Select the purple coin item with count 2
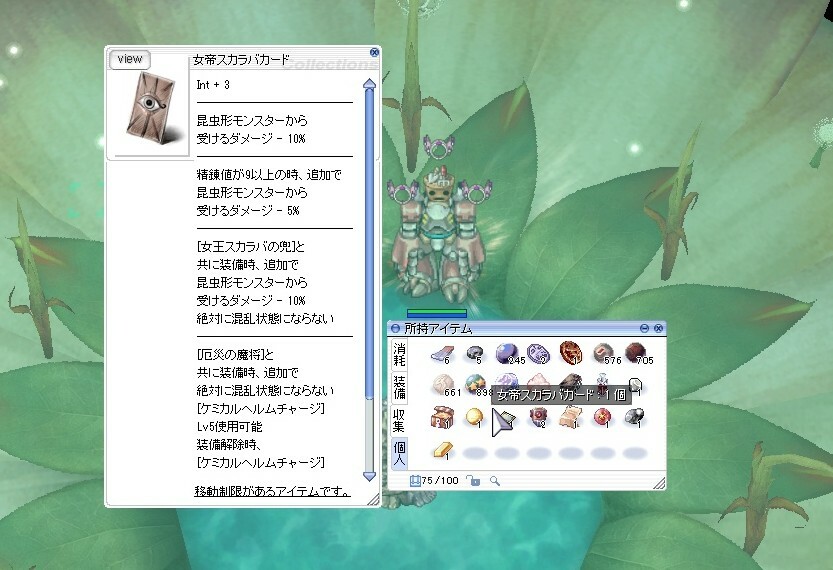Image resolution: width=833 pixels, height=570 pixels. click(538, 354)
